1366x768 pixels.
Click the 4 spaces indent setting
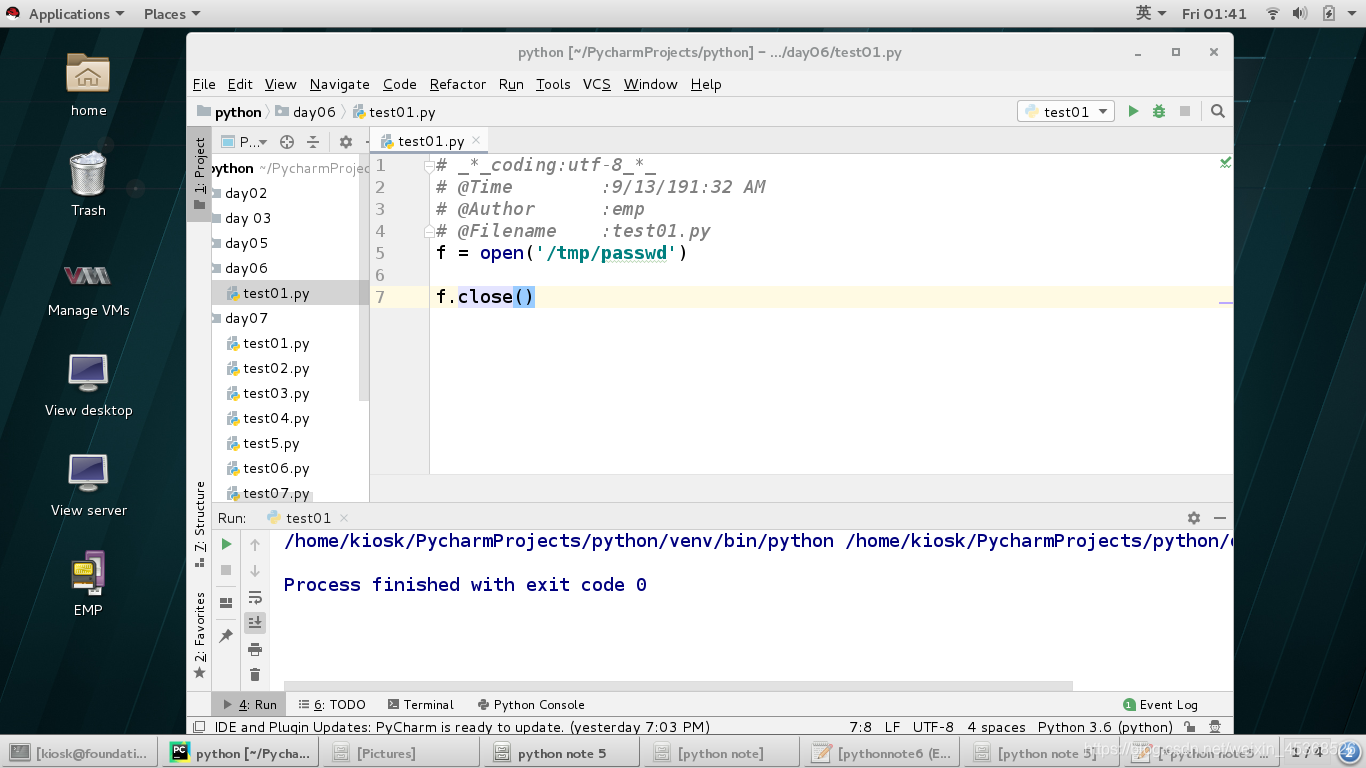pos(996,727)
